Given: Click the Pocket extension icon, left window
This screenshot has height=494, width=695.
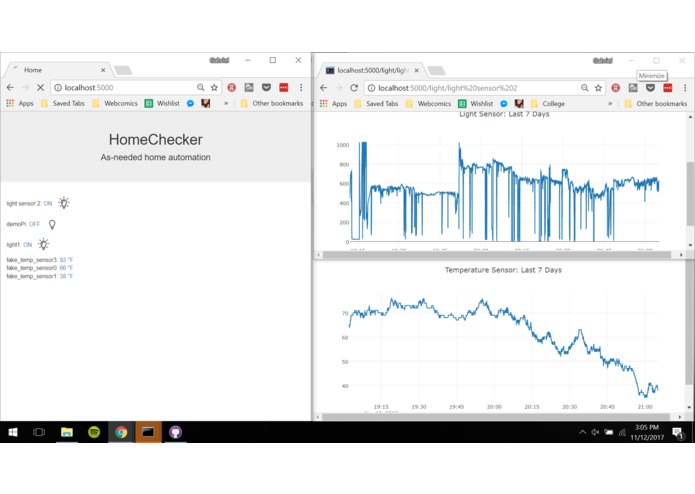Looking at the screenshot, I should point(266,88).
